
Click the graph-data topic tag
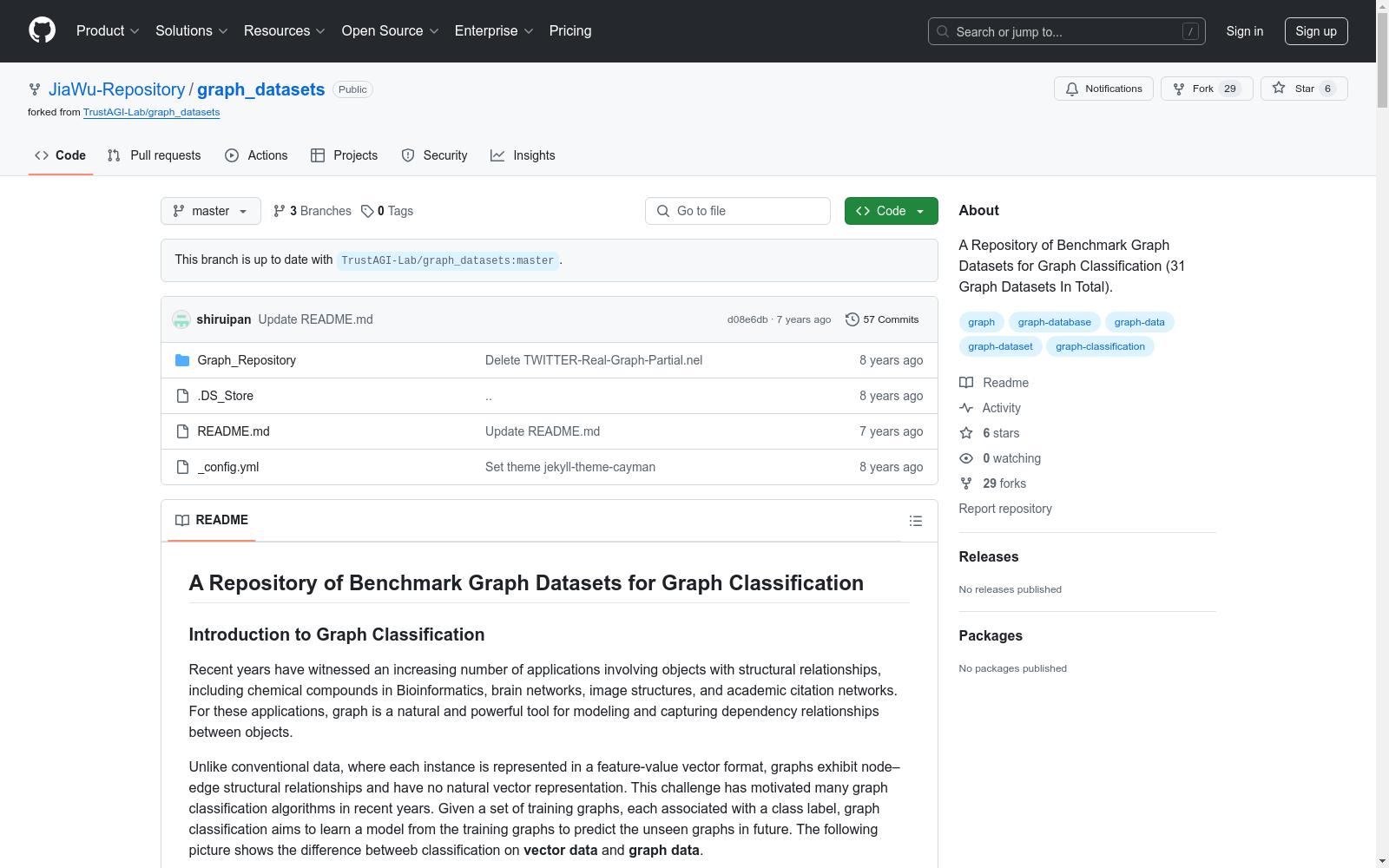[1140, 322]
